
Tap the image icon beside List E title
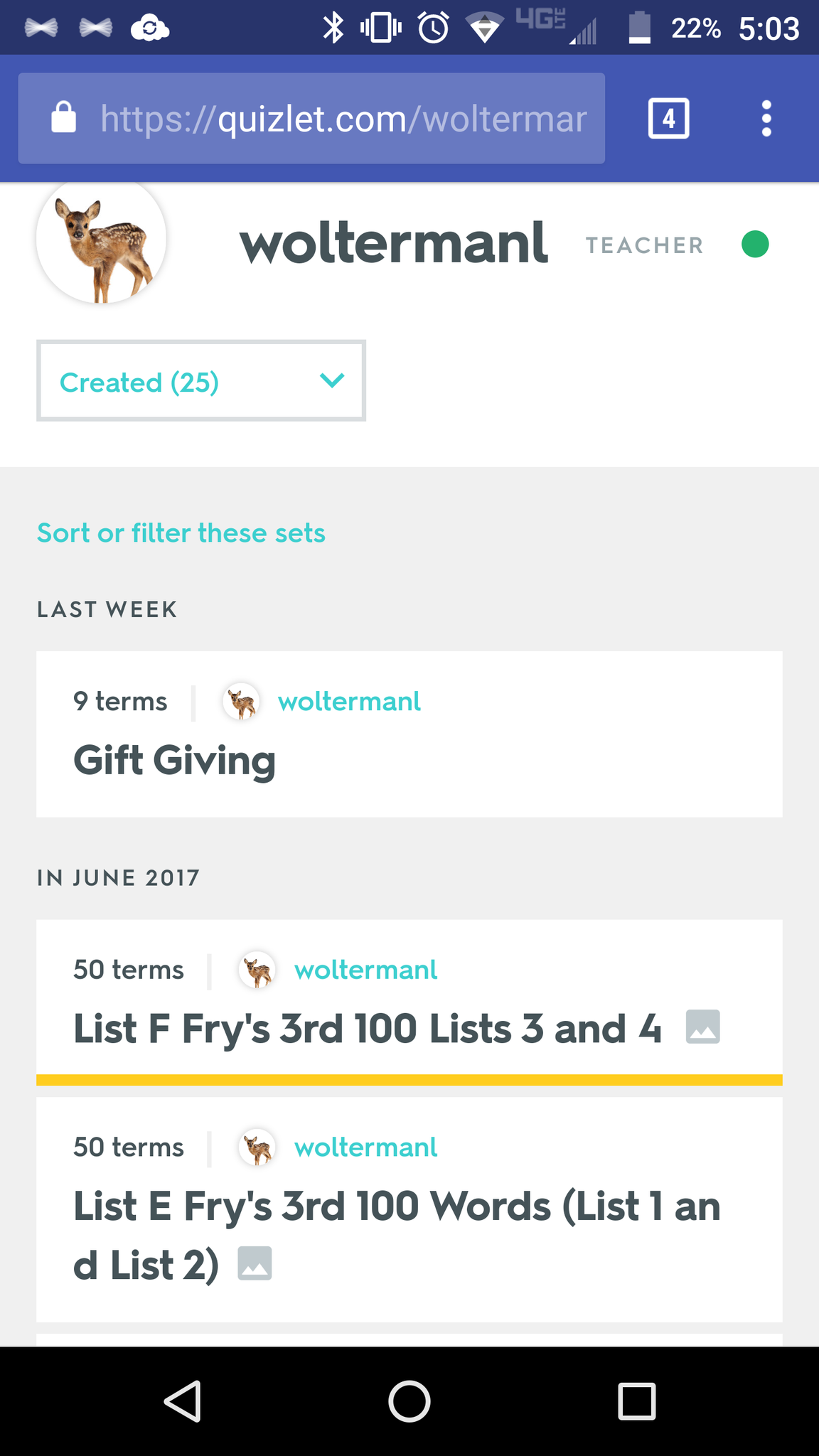click(255, 1263)
